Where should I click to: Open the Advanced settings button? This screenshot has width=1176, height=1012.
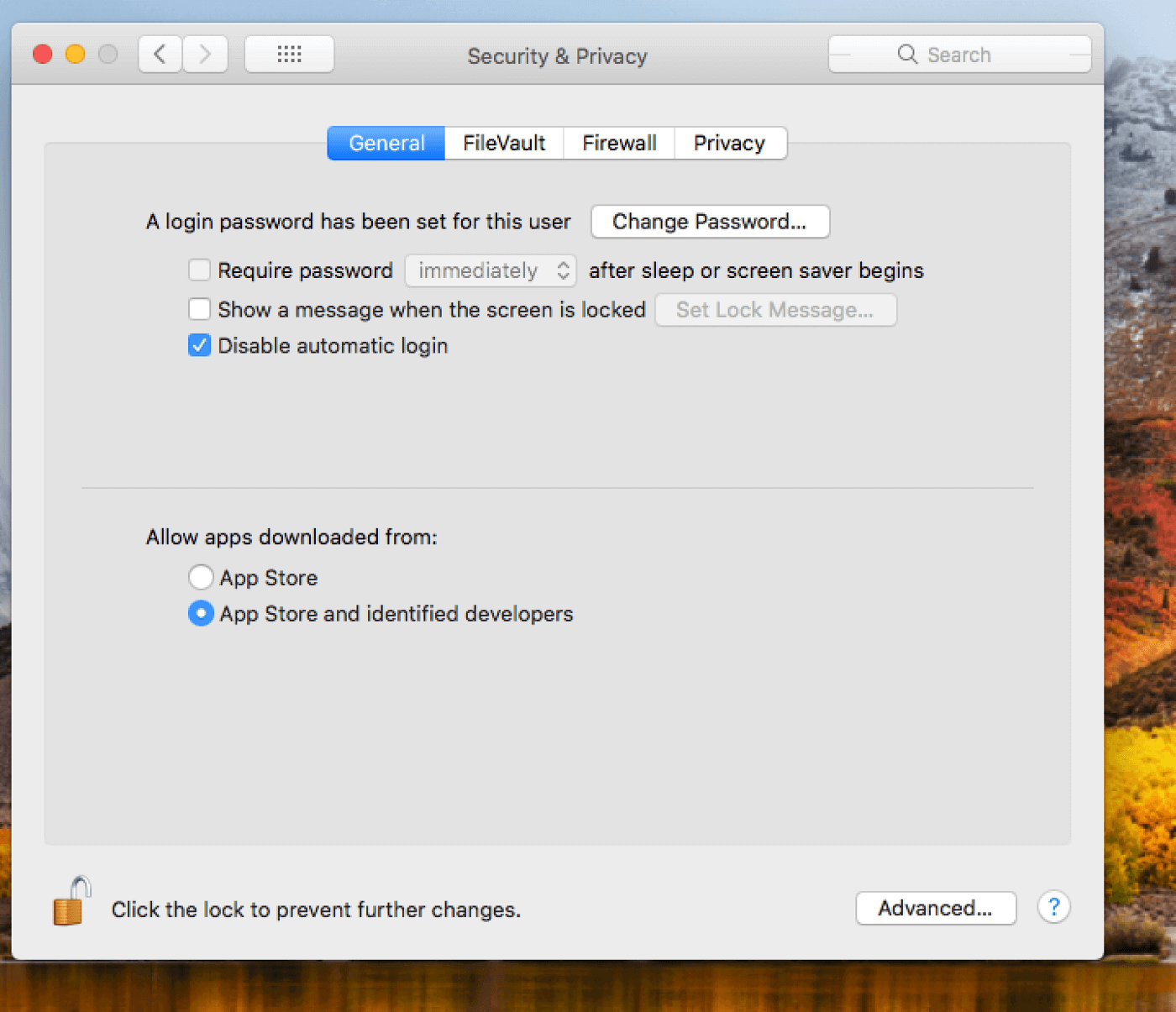click(935, 908)
